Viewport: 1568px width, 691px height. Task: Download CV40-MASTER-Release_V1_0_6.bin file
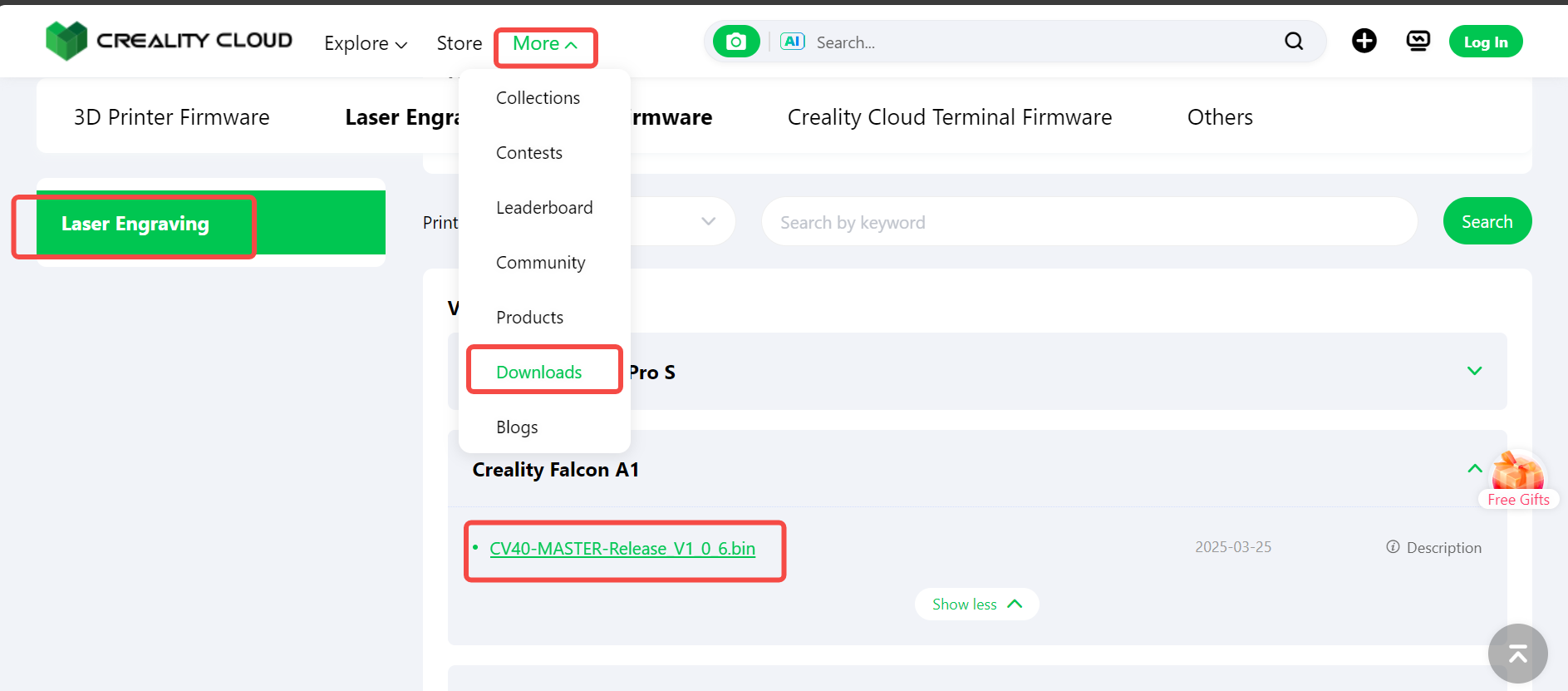[x=622, y=549]
